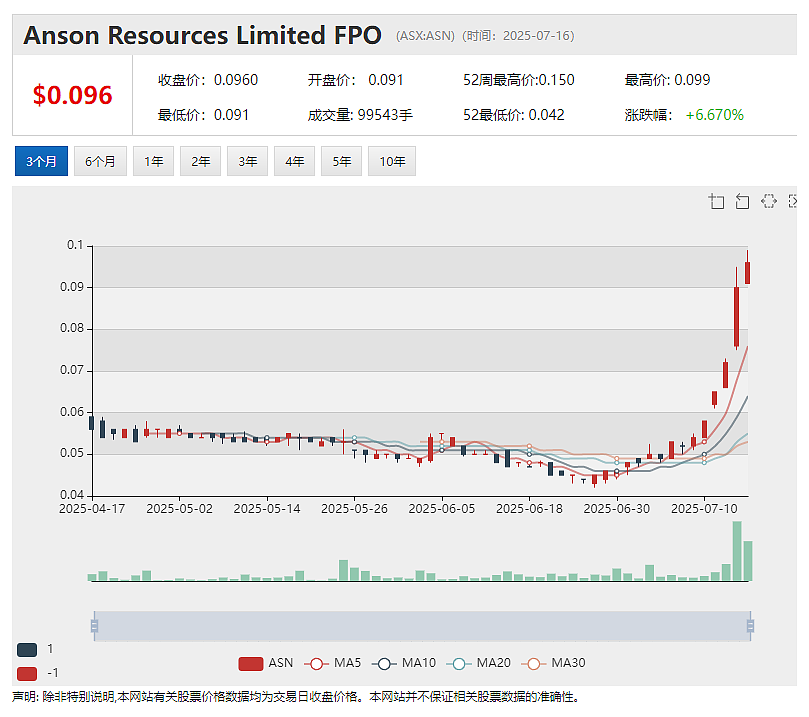Click the 收盘价 0.0960 text
Viewport: 809px width, 717px height.
[208, 80]
